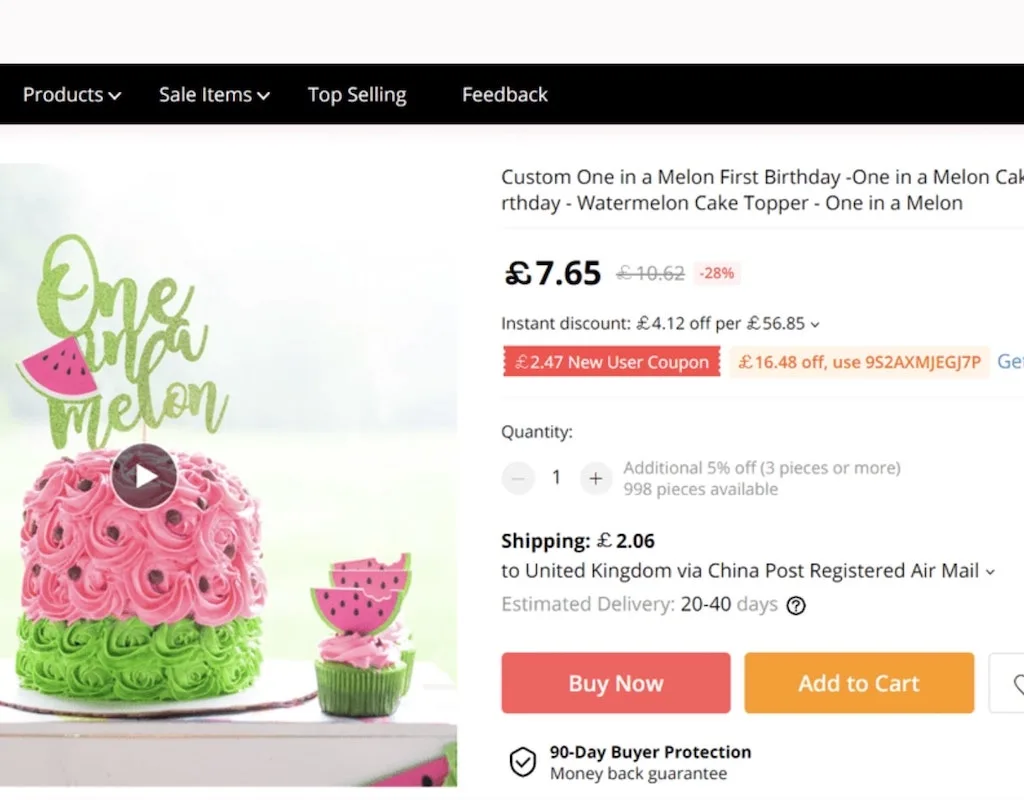Click the quantity number field
This screenshot has height=800, width=1024.
click(557, 478)
